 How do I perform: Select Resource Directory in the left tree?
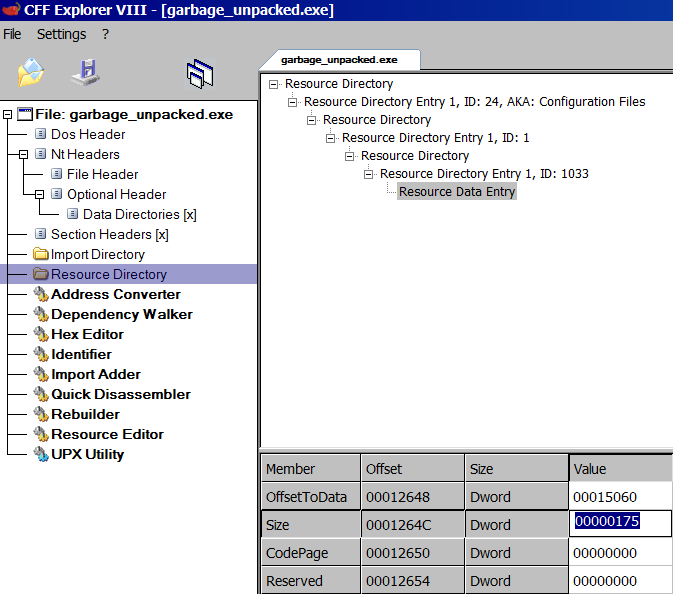(109, 274)
